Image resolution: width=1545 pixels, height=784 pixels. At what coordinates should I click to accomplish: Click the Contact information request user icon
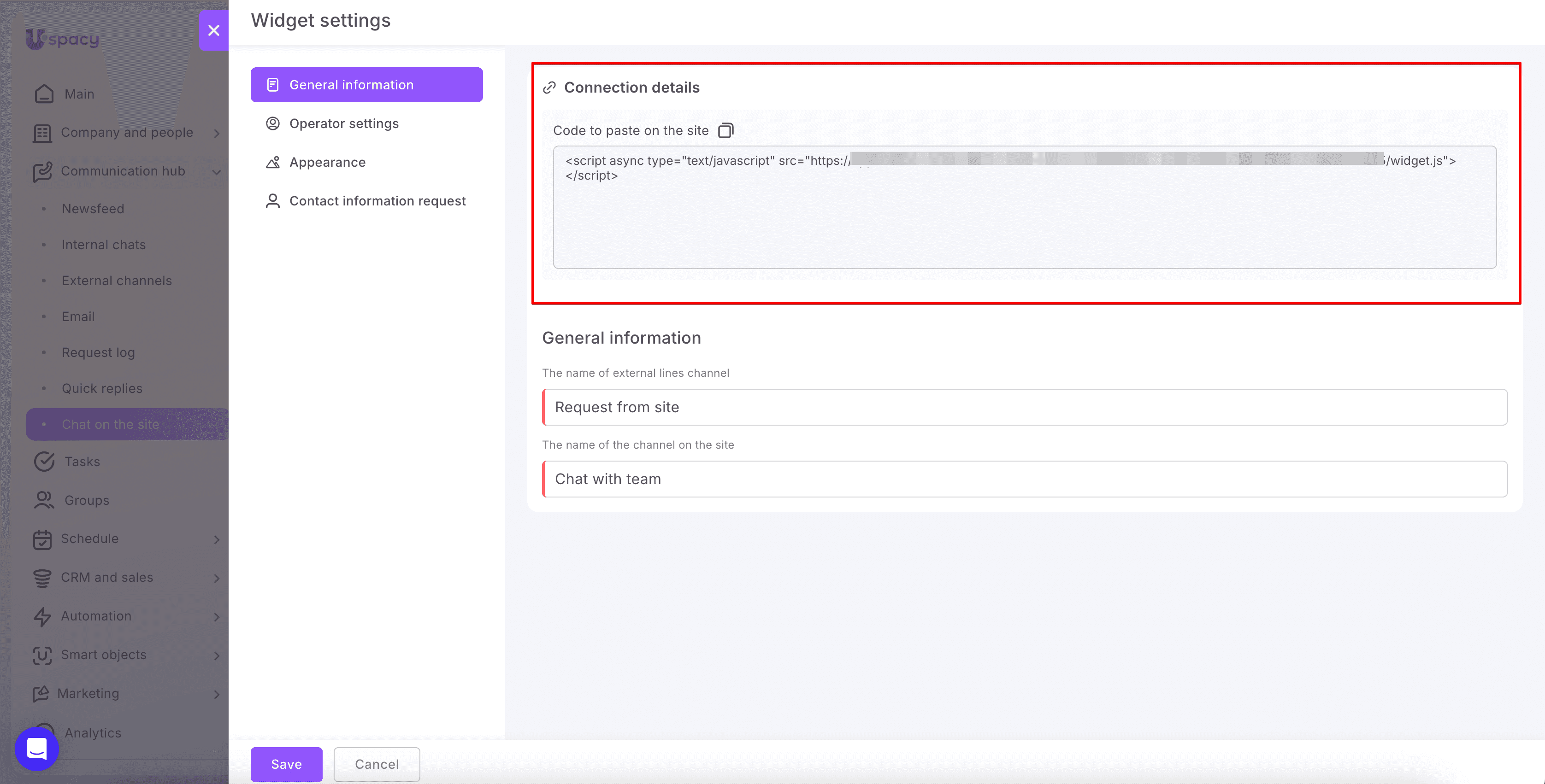click(x=273, y=201)
